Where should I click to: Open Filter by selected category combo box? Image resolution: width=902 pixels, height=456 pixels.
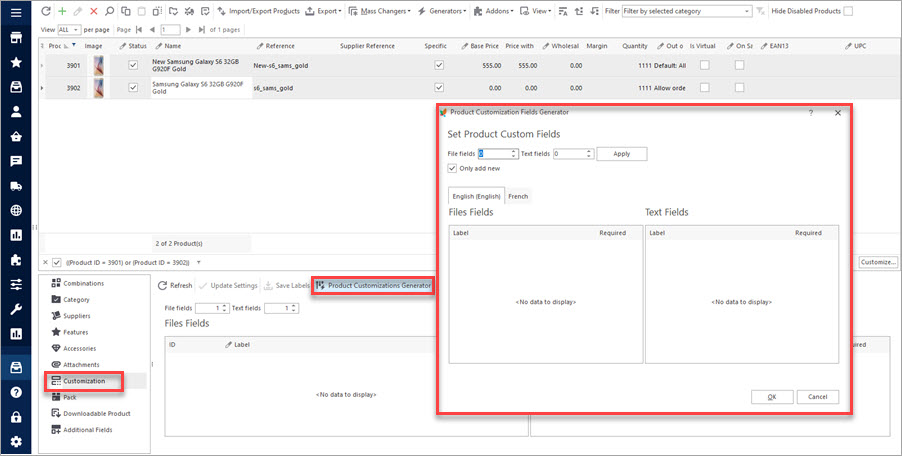coord(687,11)
